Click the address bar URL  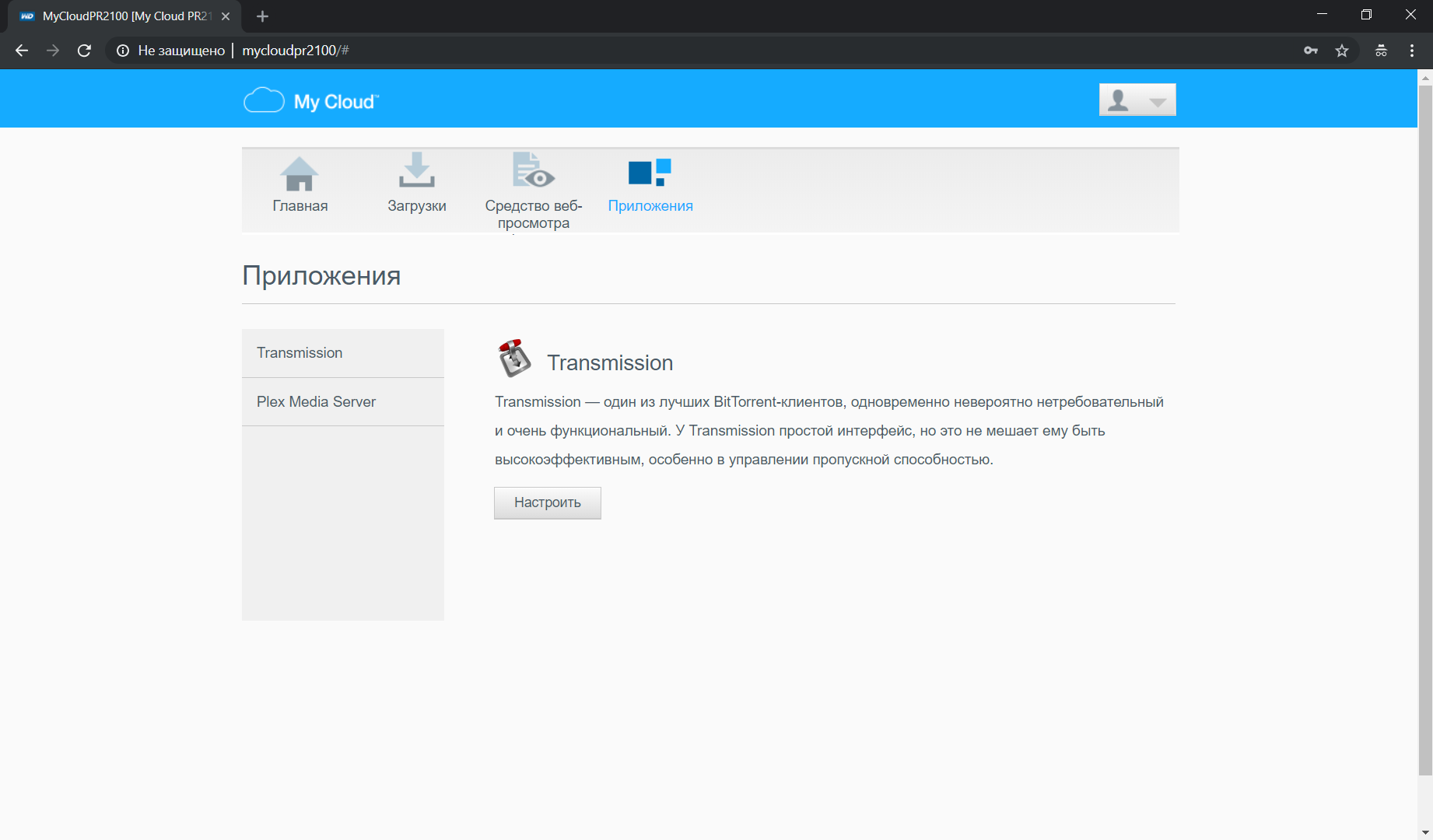coord(296,51)
